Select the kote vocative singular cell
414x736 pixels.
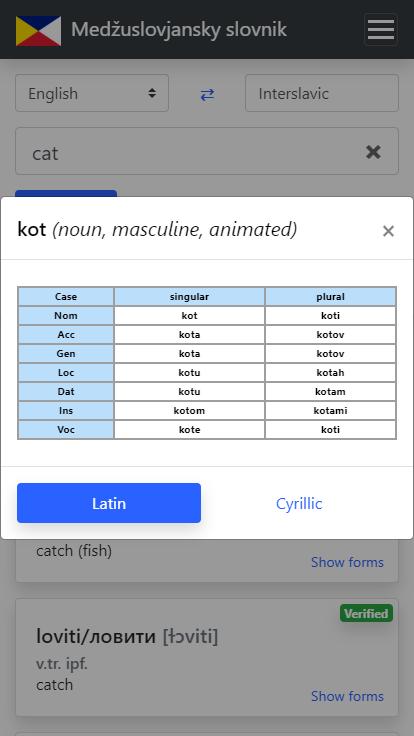[x=189, y=429]
